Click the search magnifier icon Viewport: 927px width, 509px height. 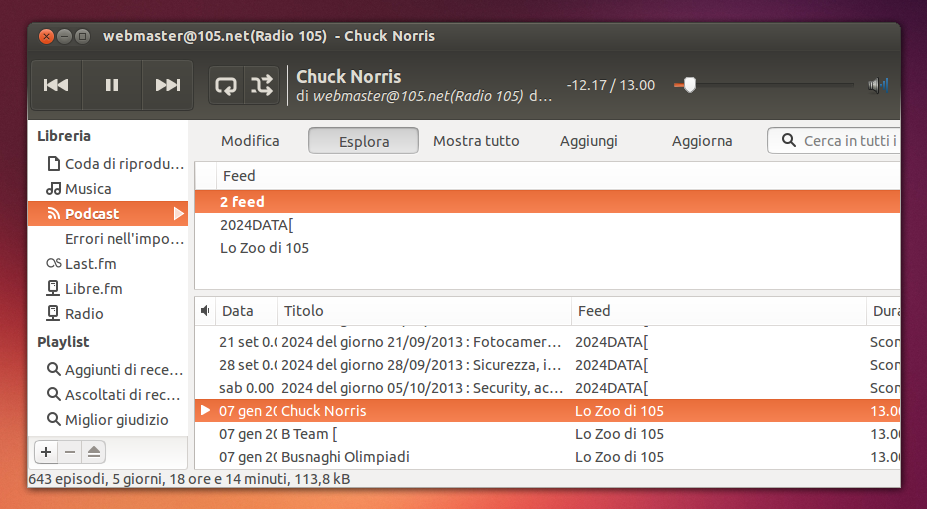pyautogui.click(x=788, y=140)
